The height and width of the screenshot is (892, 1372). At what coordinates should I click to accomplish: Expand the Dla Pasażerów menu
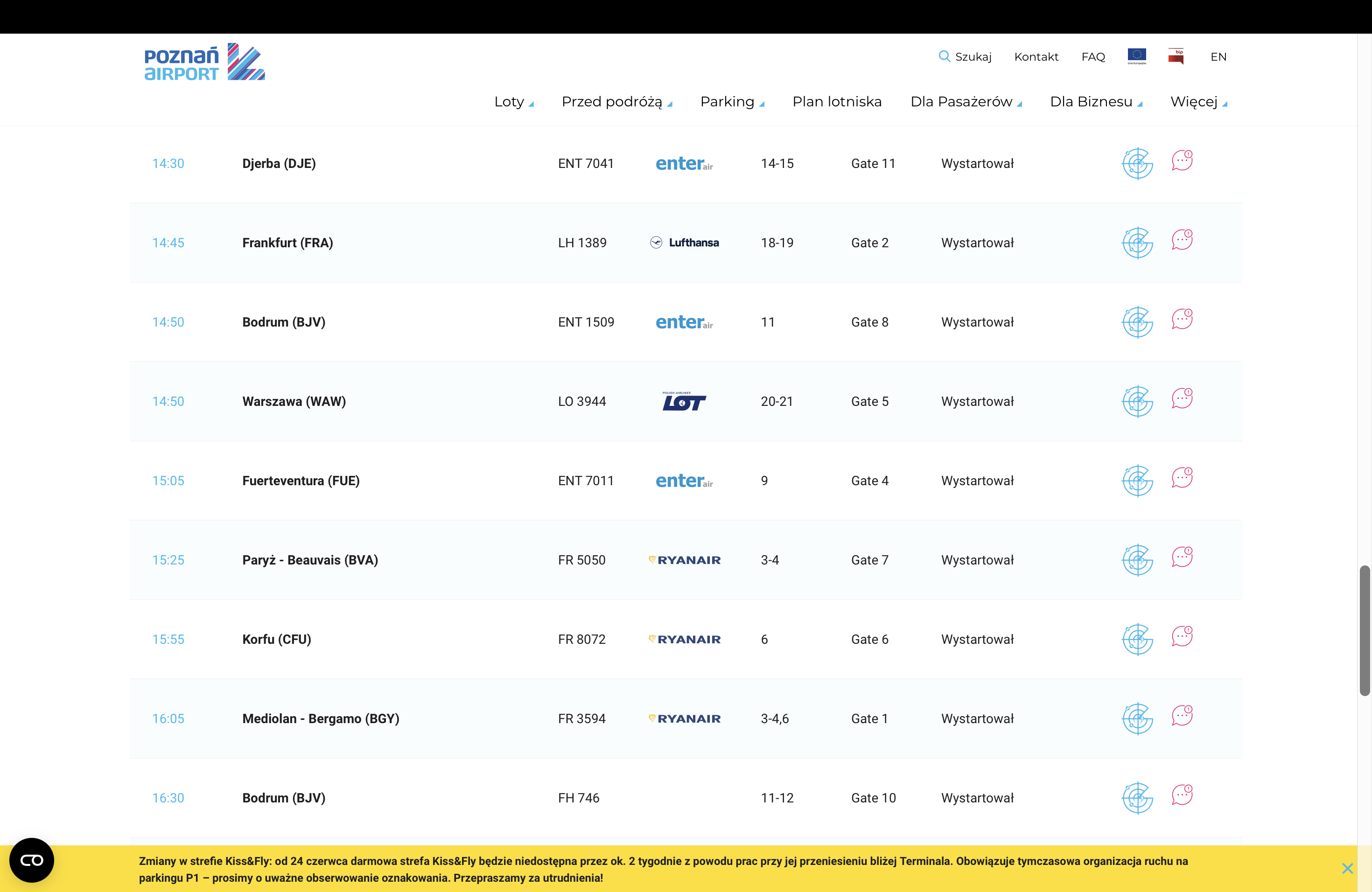(966, 102)
